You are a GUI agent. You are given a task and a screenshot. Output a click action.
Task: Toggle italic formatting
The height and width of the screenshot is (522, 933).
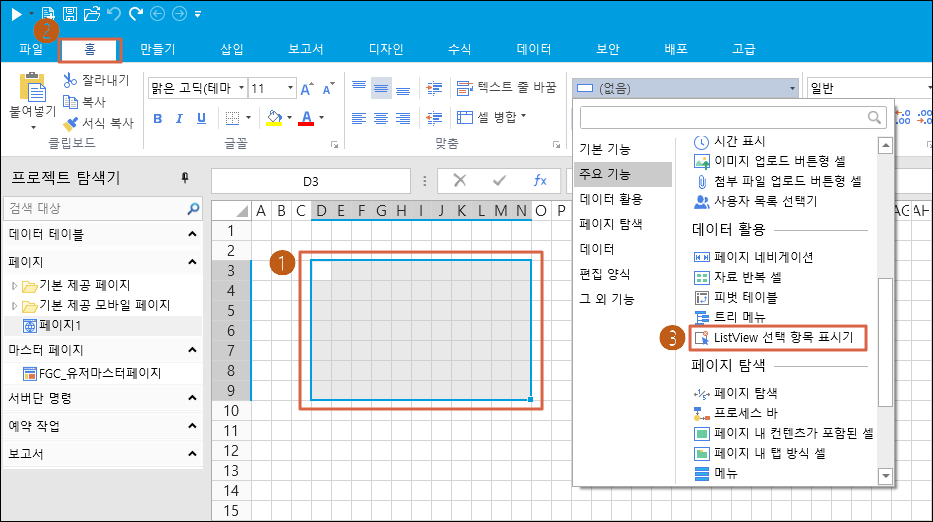click(180, 118)
